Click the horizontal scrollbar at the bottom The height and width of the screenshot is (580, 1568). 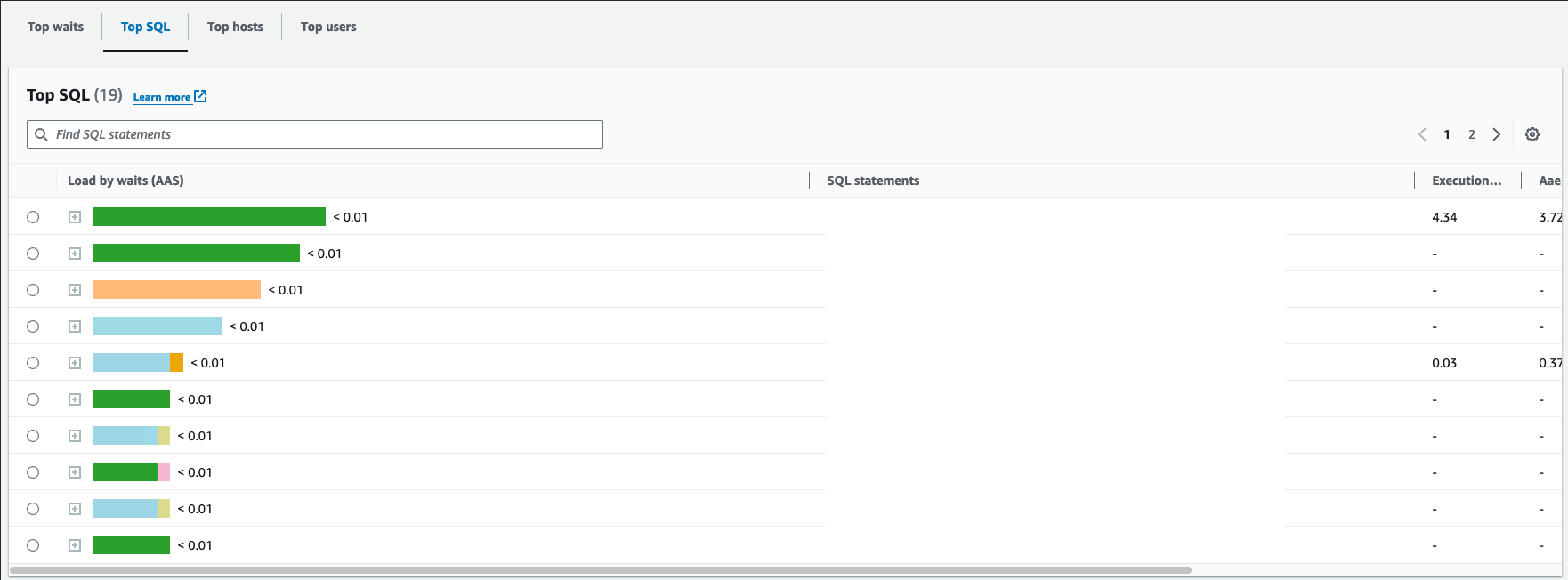coord(600,569)
